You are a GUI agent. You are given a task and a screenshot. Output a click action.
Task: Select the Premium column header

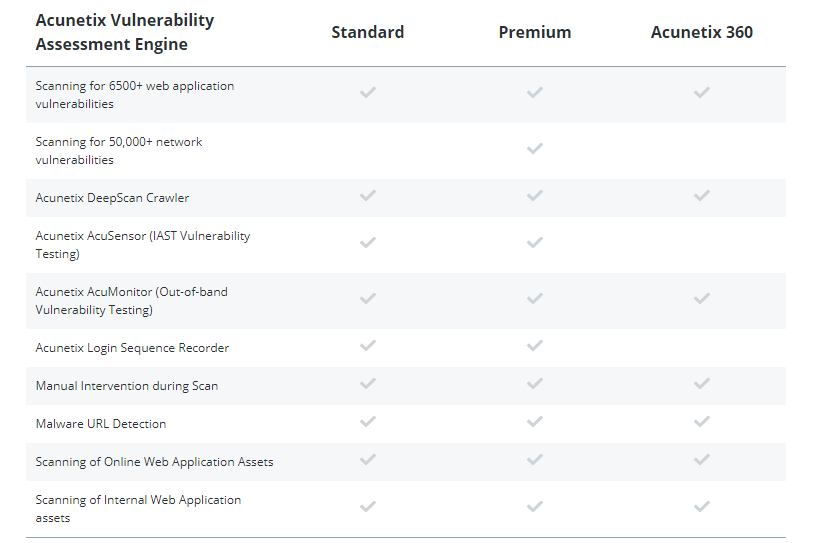pos(534,32)
